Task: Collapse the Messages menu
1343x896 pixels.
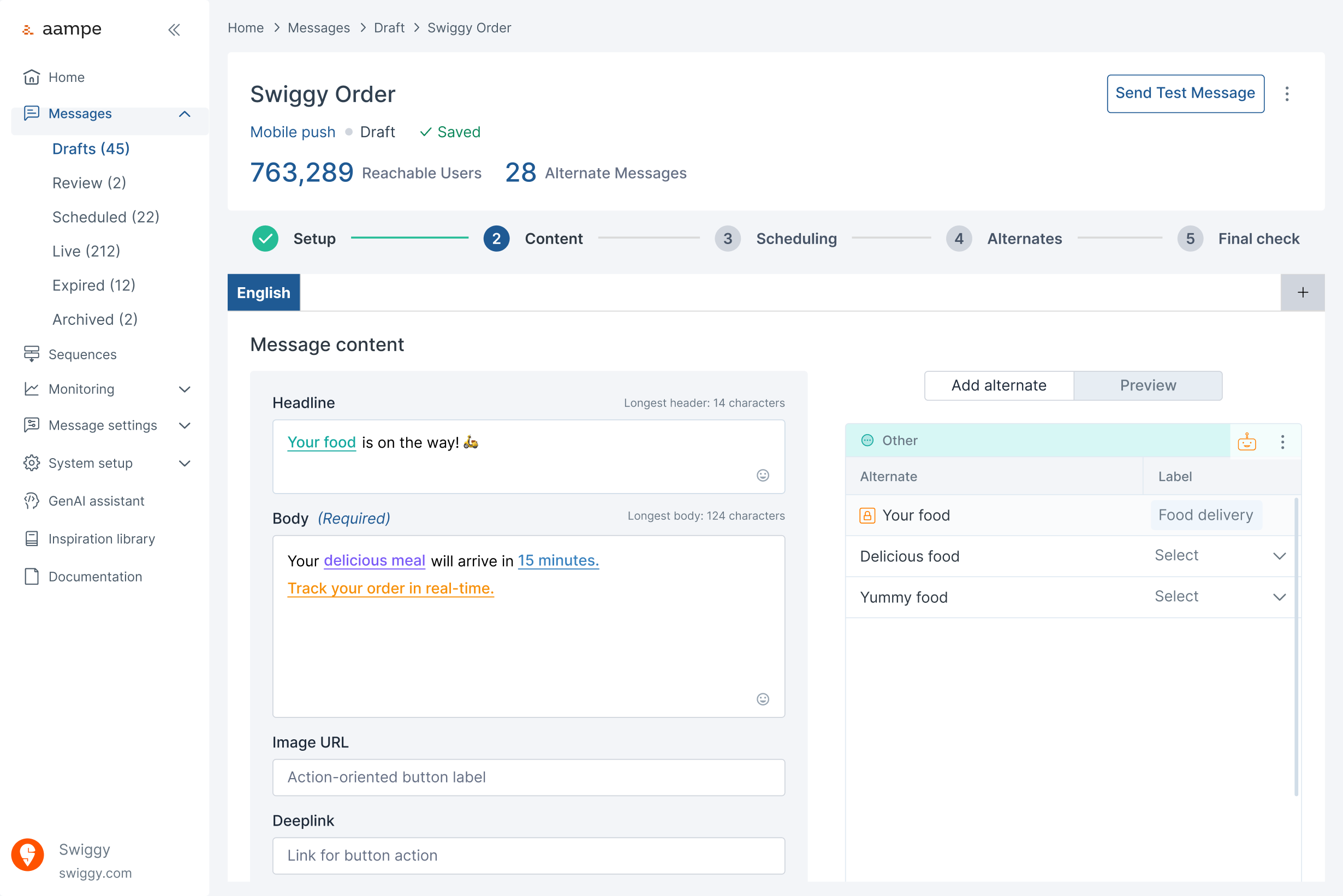Action: pos(185,114)
